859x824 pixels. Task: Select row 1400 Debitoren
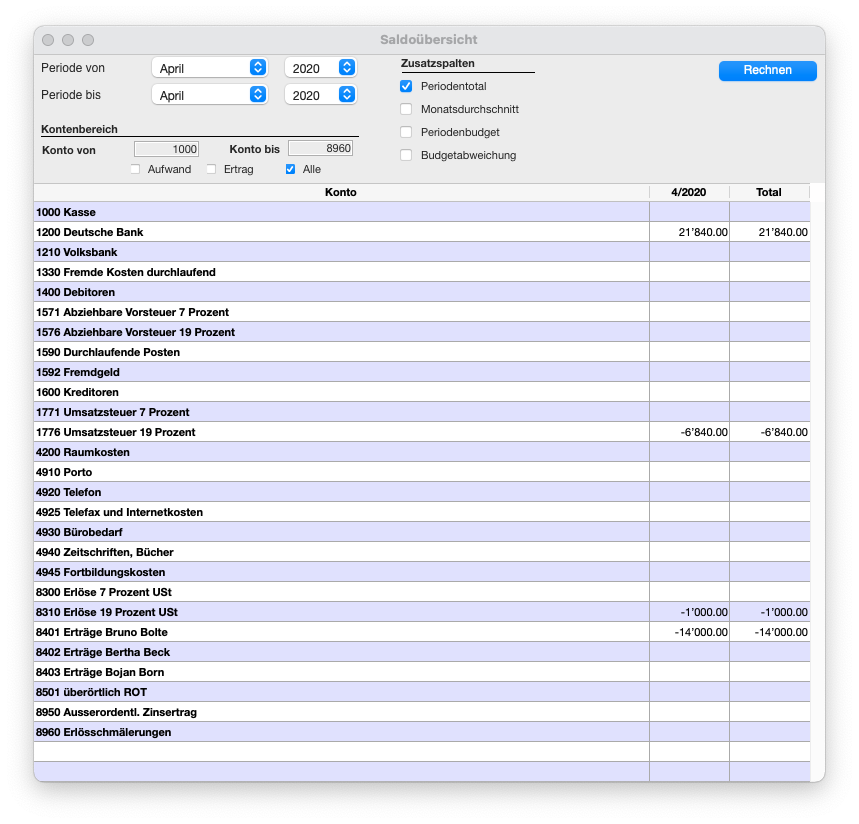click(x=422, y=292)
